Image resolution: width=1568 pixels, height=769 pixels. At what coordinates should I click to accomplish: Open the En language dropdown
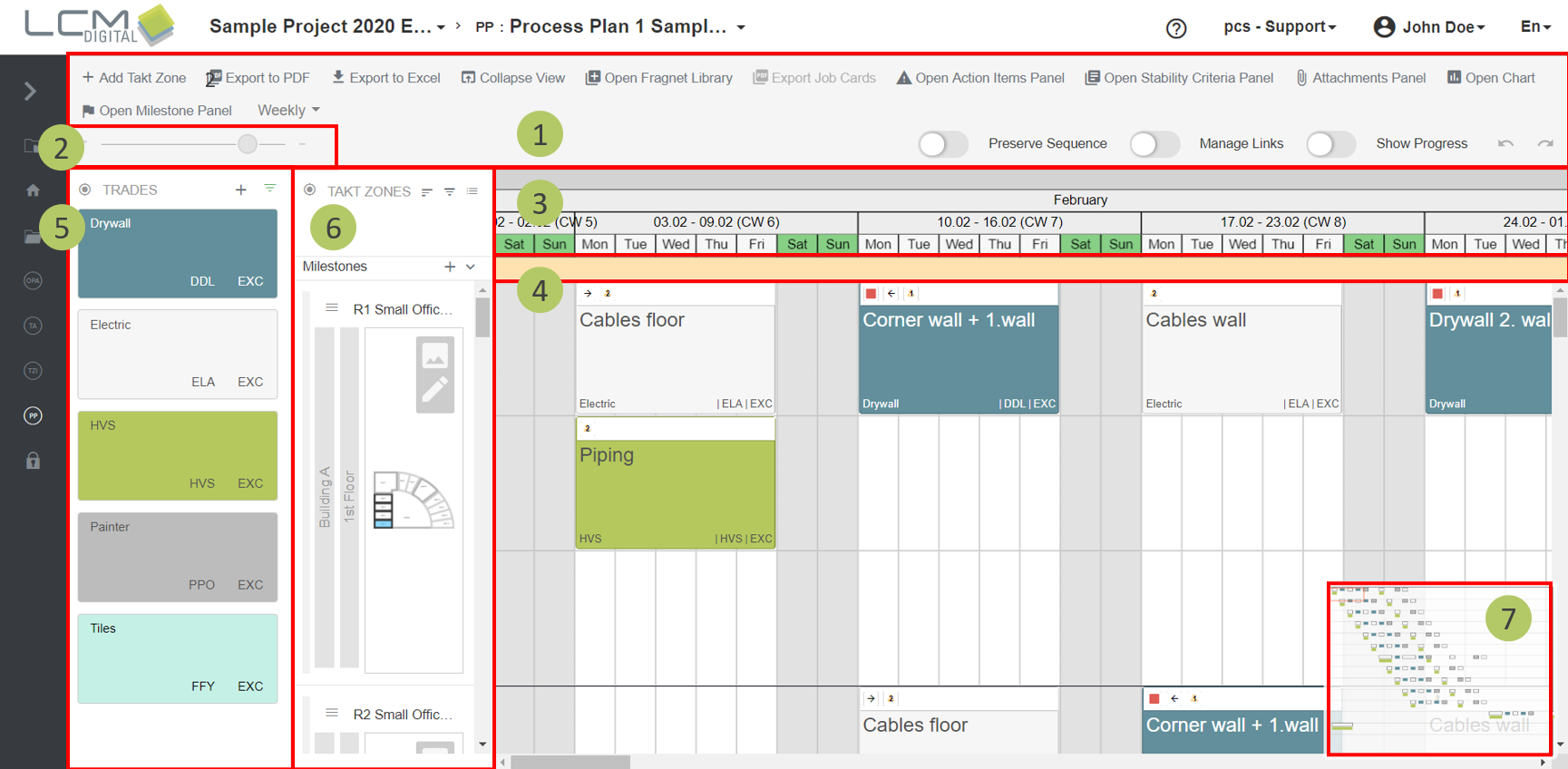(1535, 27)
